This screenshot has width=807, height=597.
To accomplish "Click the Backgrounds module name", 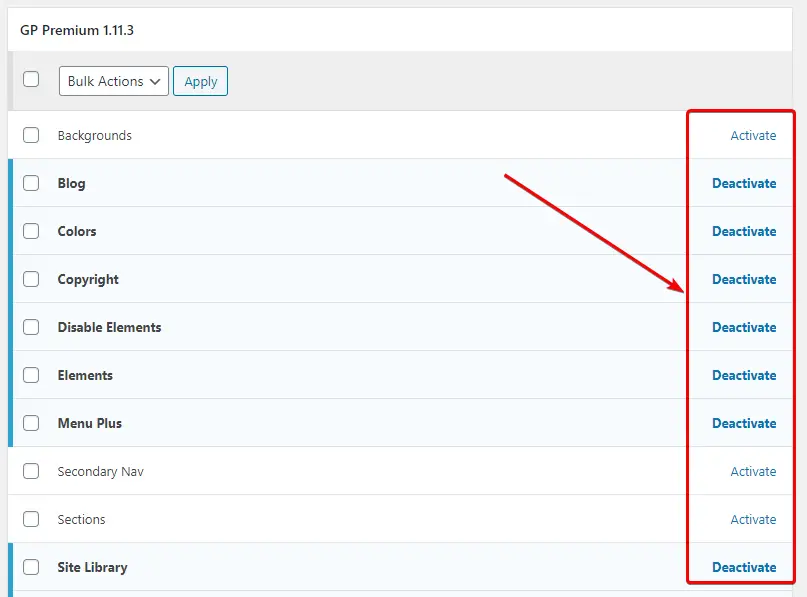I will pyautogui.click(x=95, y=135).
